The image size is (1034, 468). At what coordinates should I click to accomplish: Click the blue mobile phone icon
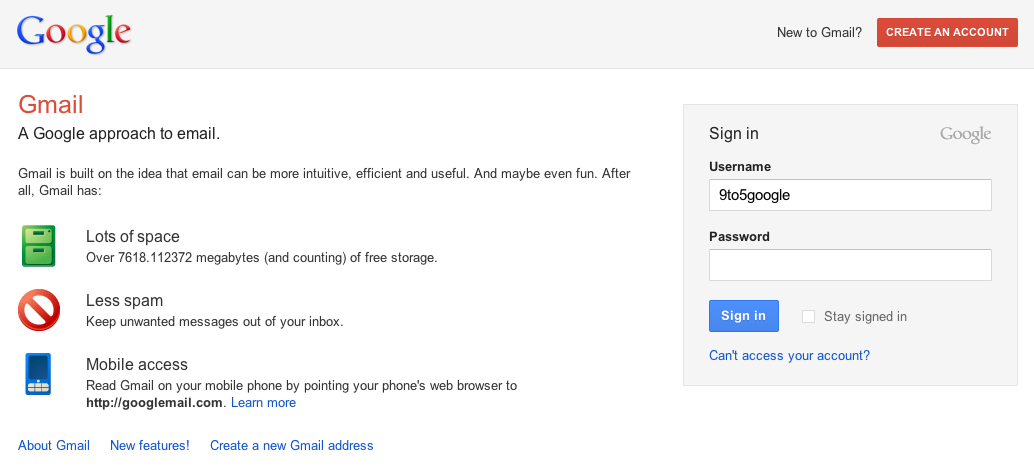tap(39, 374)
